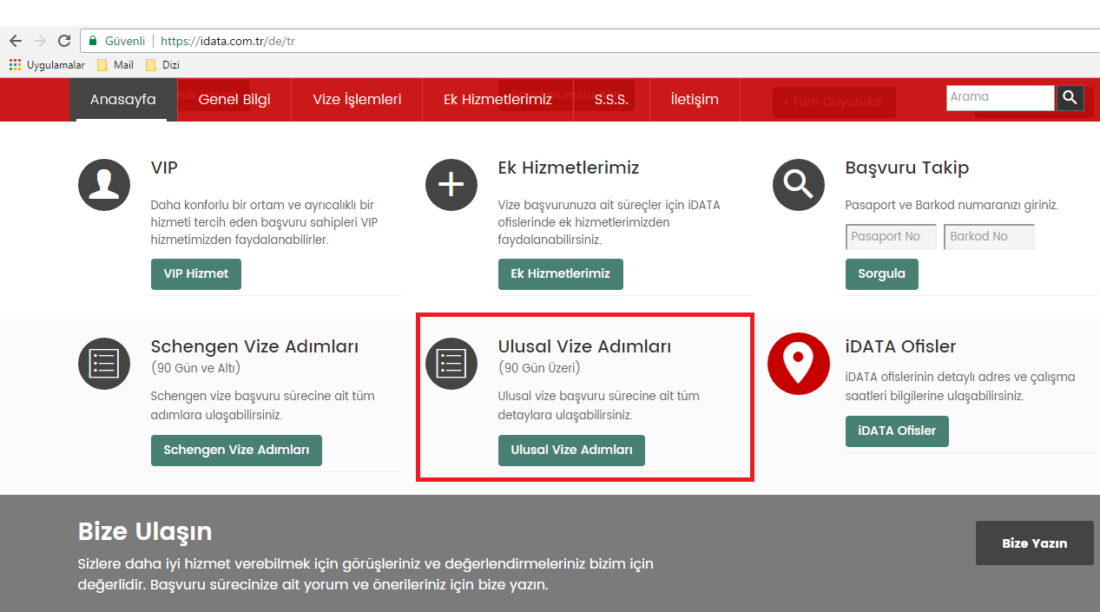
Task: Select the Anasayfa navigation tab
Action: (x=123, y=99)
